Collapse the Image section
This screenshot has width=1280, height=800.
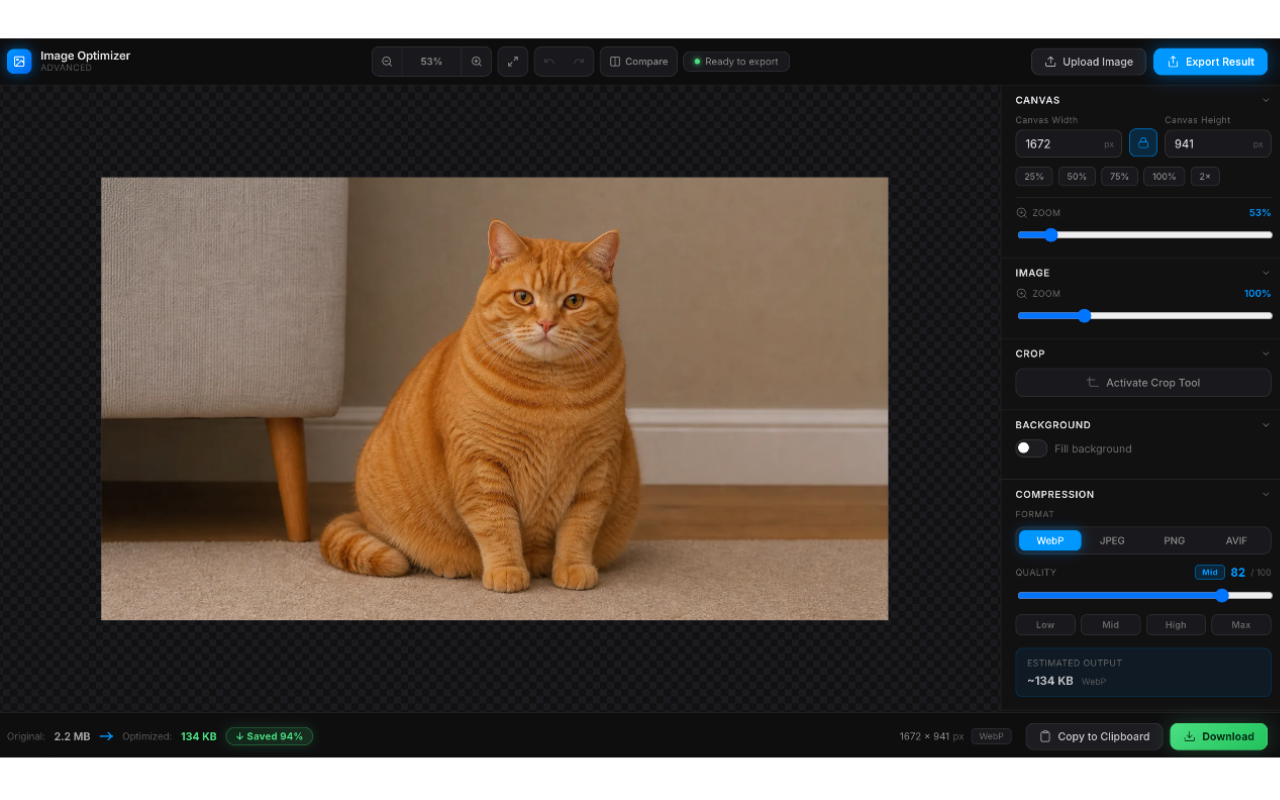pos(1265,273)
